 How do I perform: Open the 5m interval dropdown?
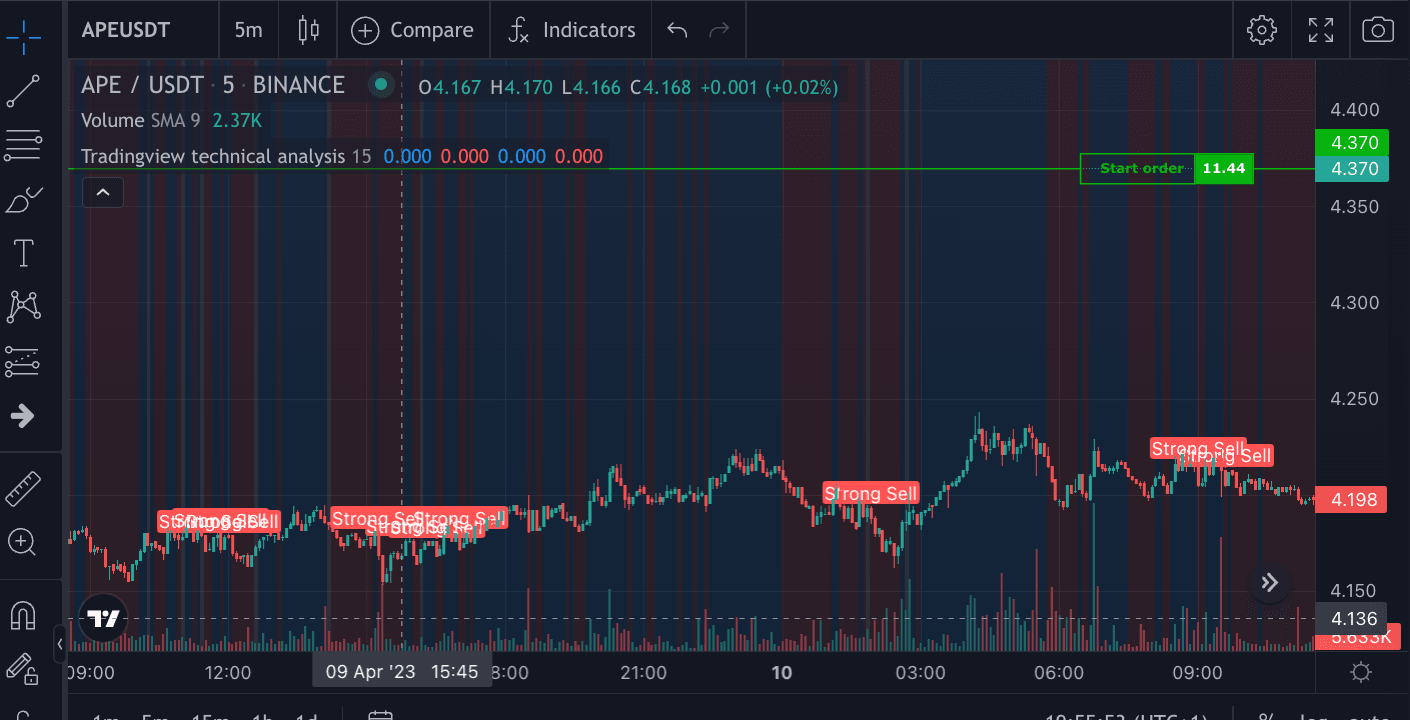tap(248, 29)
